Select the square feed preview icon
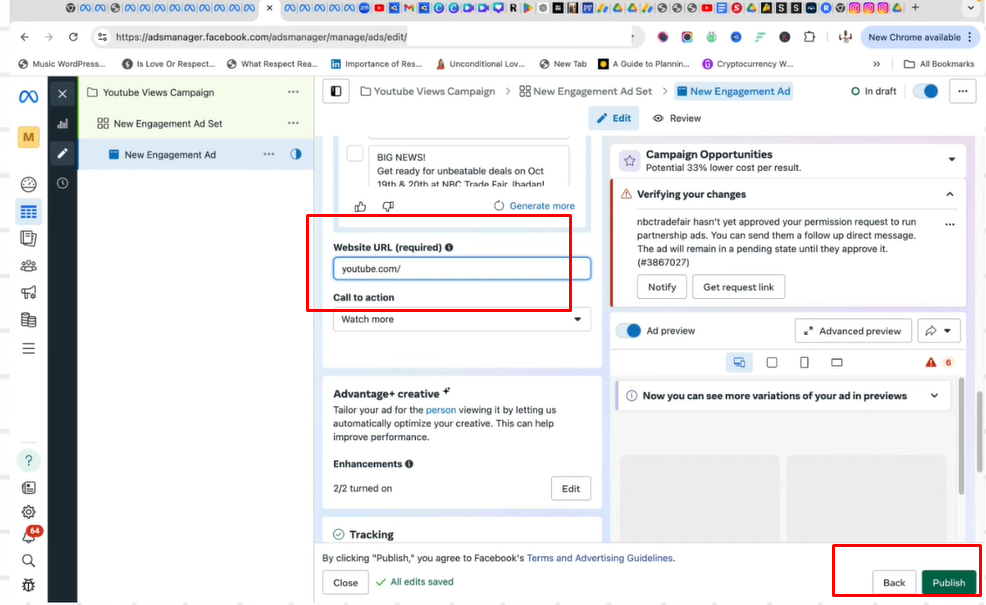Viewport: 986px width, 605px height. (x=772, y=362)
